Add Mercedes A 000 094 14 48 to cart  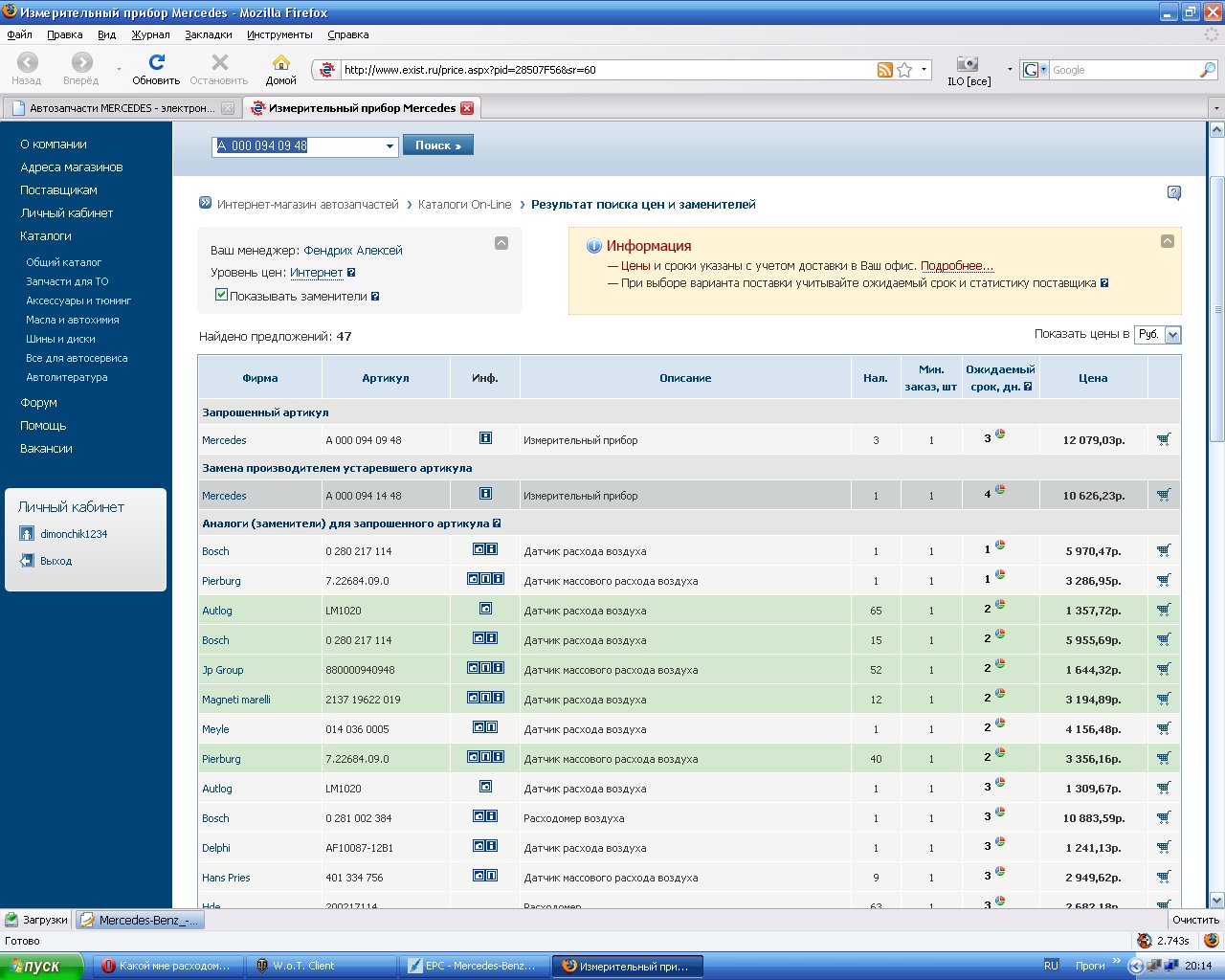point(1164,496)
